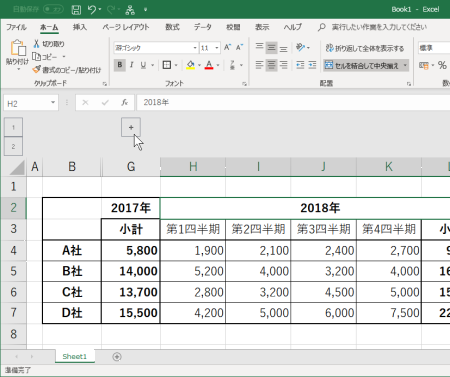Open the undo history dropdown arrow
The width and height of the screenshot is (450, 377).
(x=100, y=10)
